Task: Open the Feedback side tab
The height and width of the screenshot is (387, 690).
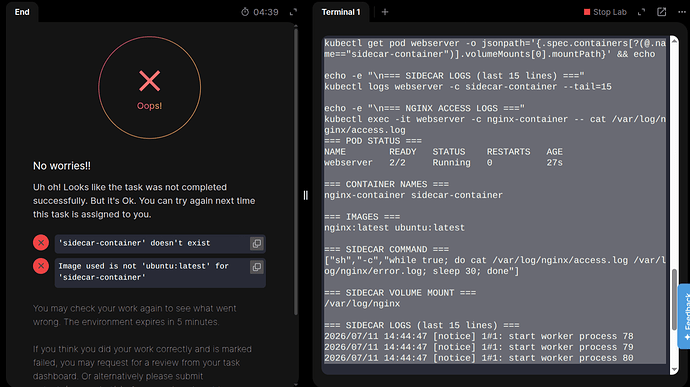Action: coord(684,316)
